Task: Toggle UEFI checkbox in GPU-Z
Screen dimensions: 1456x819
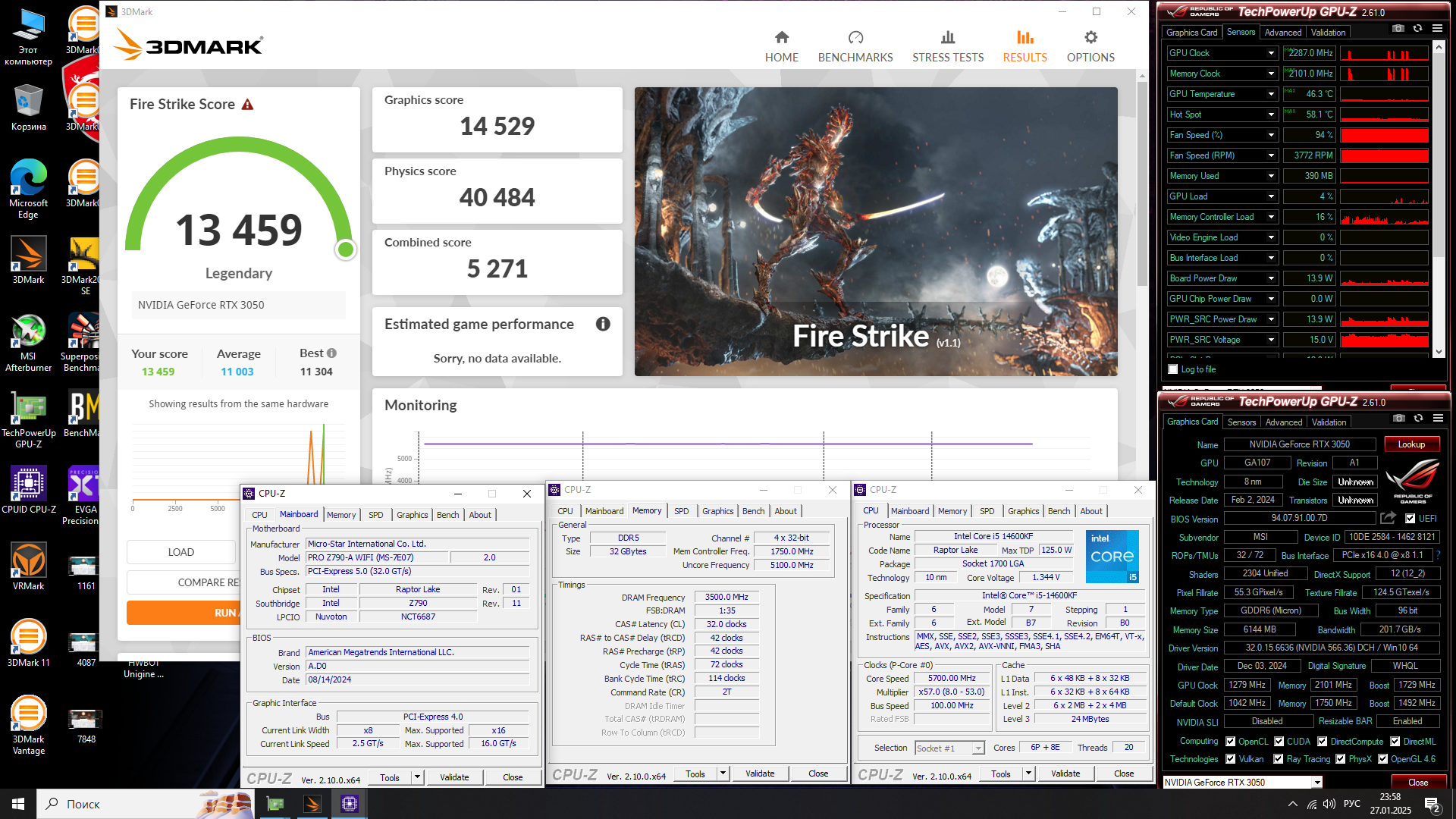Action: tap(1410, 519)
